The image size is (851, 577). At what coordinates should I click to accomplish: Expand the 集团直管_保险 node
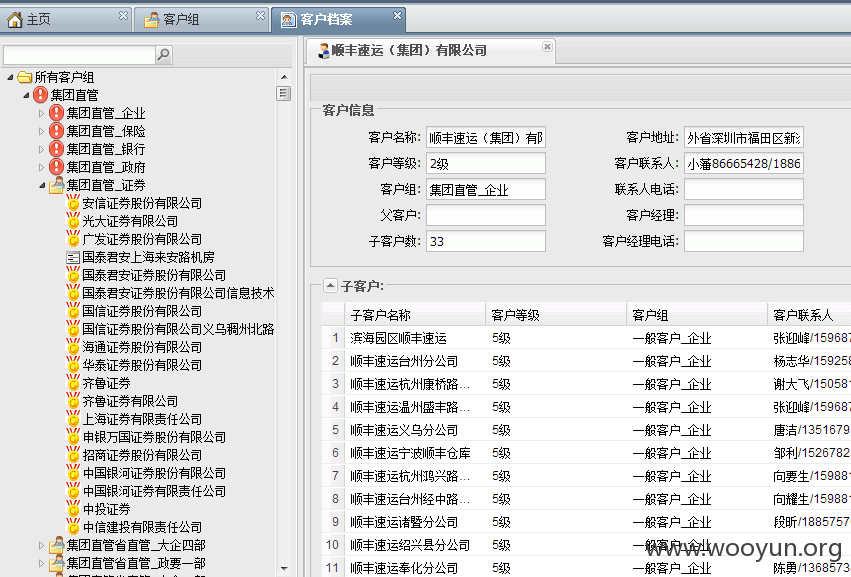[42, 131]
